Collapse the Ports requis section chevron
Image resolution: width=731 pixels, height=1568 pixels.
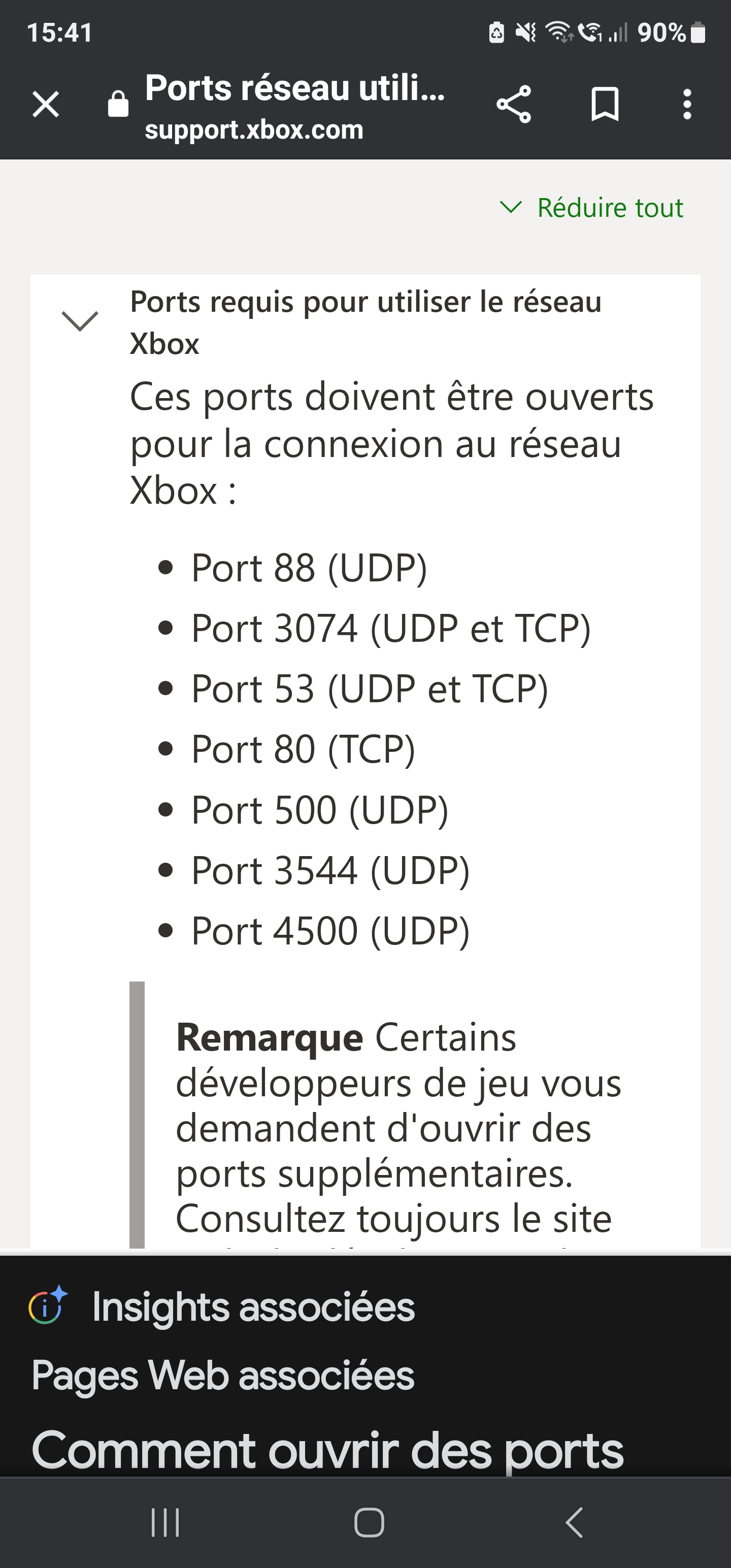click(80, 321)
